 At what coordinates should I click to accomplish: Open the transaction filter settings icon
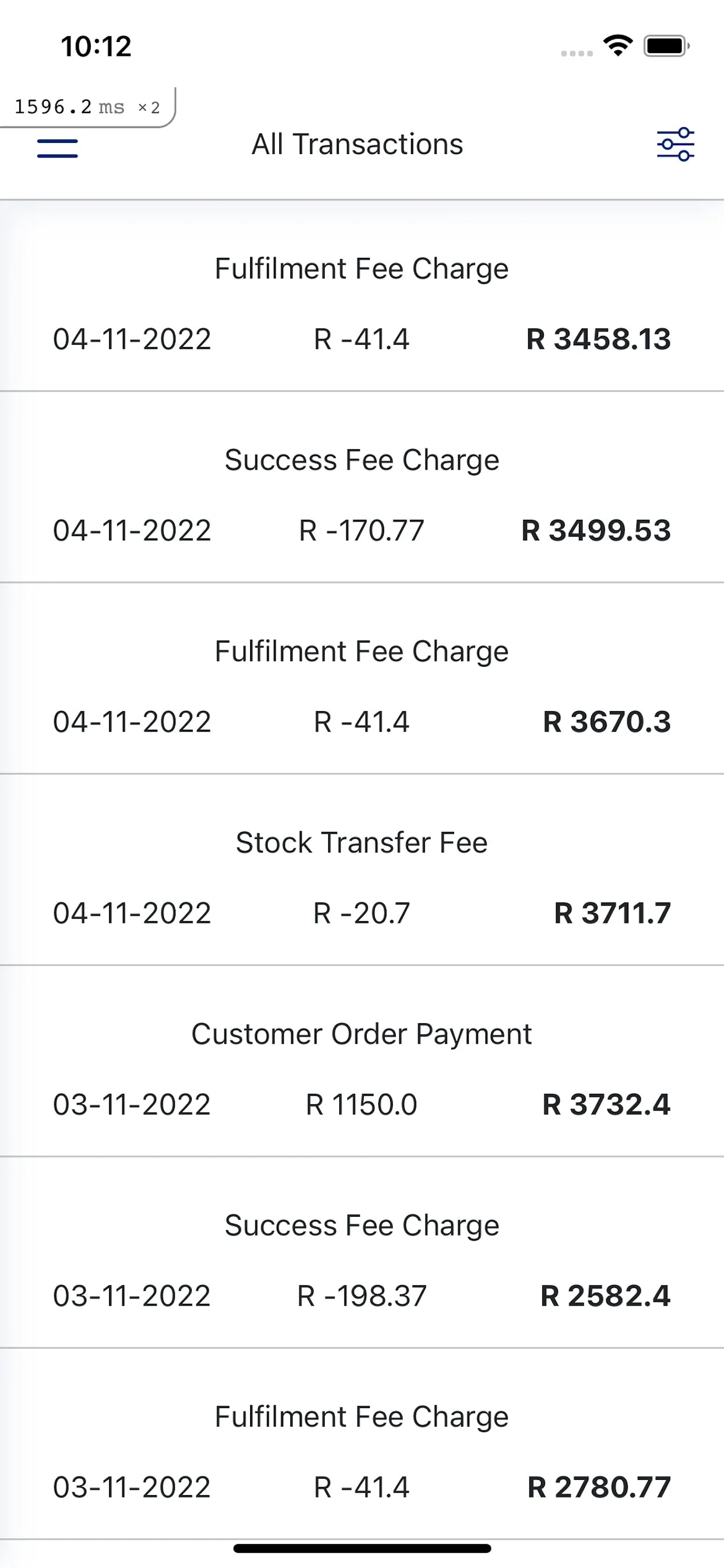click(676, 144)
